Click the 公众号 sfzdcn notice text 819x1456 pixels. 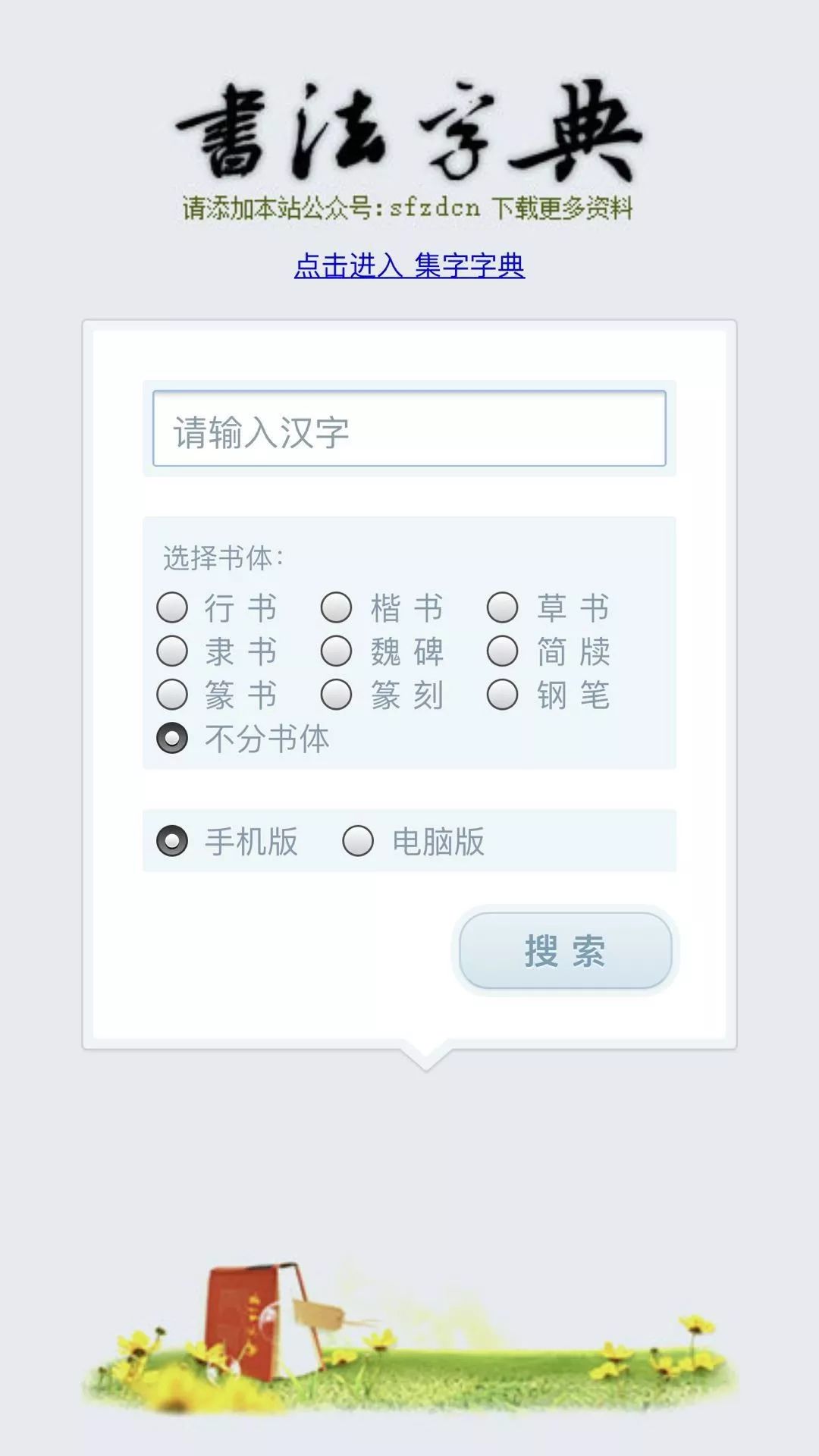coord(407,208)
